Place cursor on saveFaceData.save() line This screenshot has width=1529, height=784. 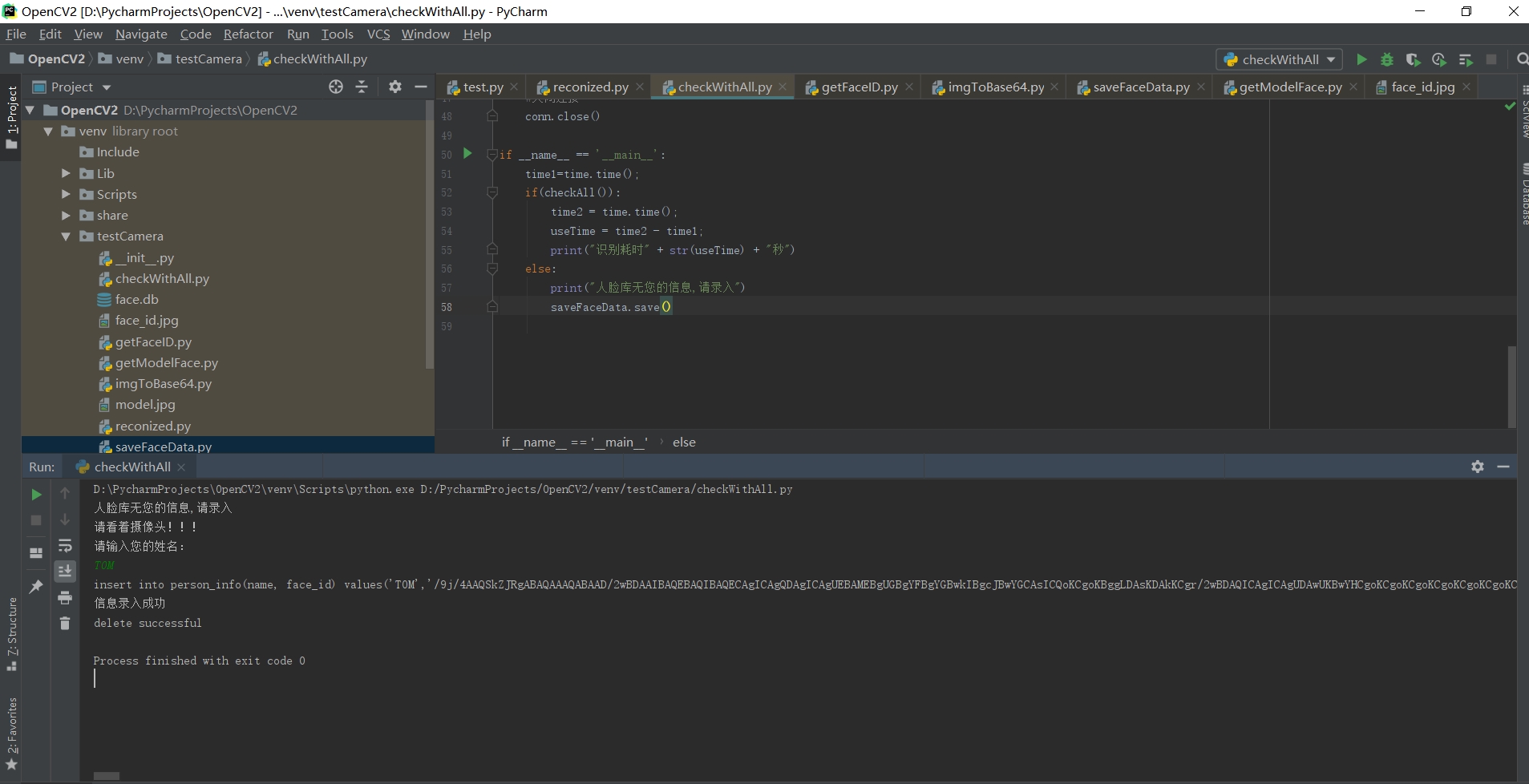tap(611, 307)
